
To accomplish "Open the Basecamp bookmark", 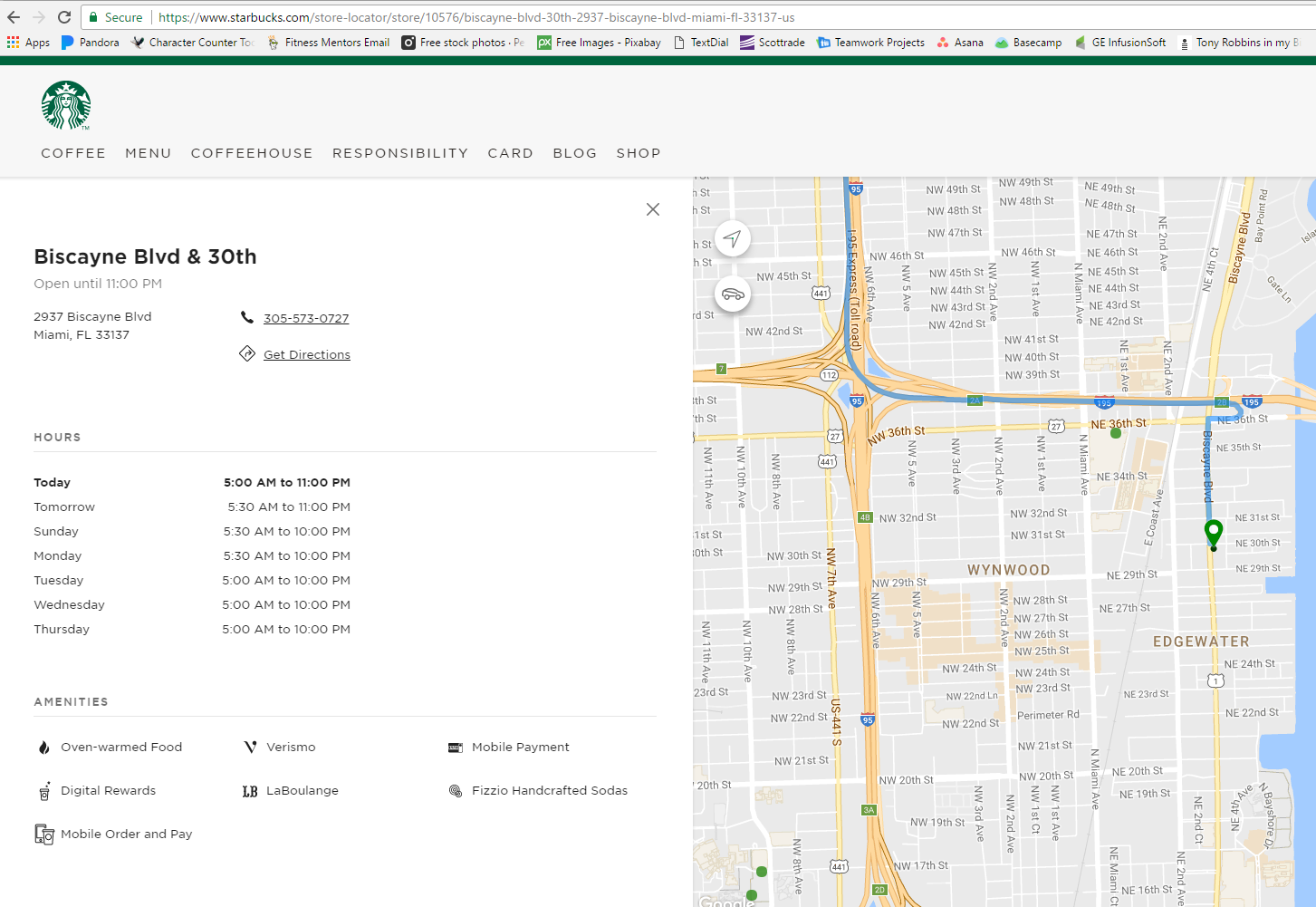I will (x=1029, y=43).
